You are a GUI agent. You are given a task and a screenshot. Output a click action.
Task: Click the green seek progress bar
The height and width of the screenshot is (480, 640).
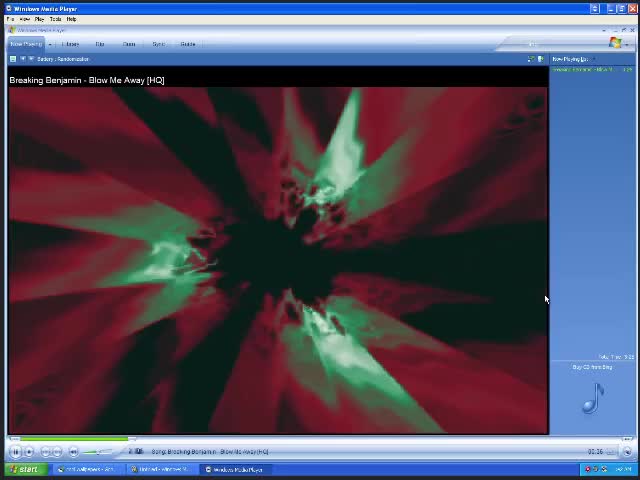pos(73,439)
